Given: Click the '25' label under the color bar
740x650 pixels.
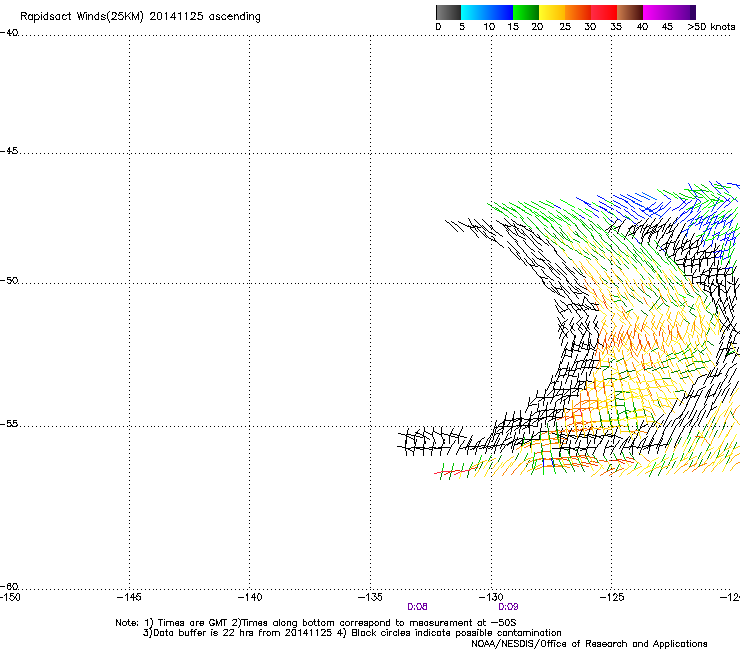Looking at the screenshot, I should (565, 27).
